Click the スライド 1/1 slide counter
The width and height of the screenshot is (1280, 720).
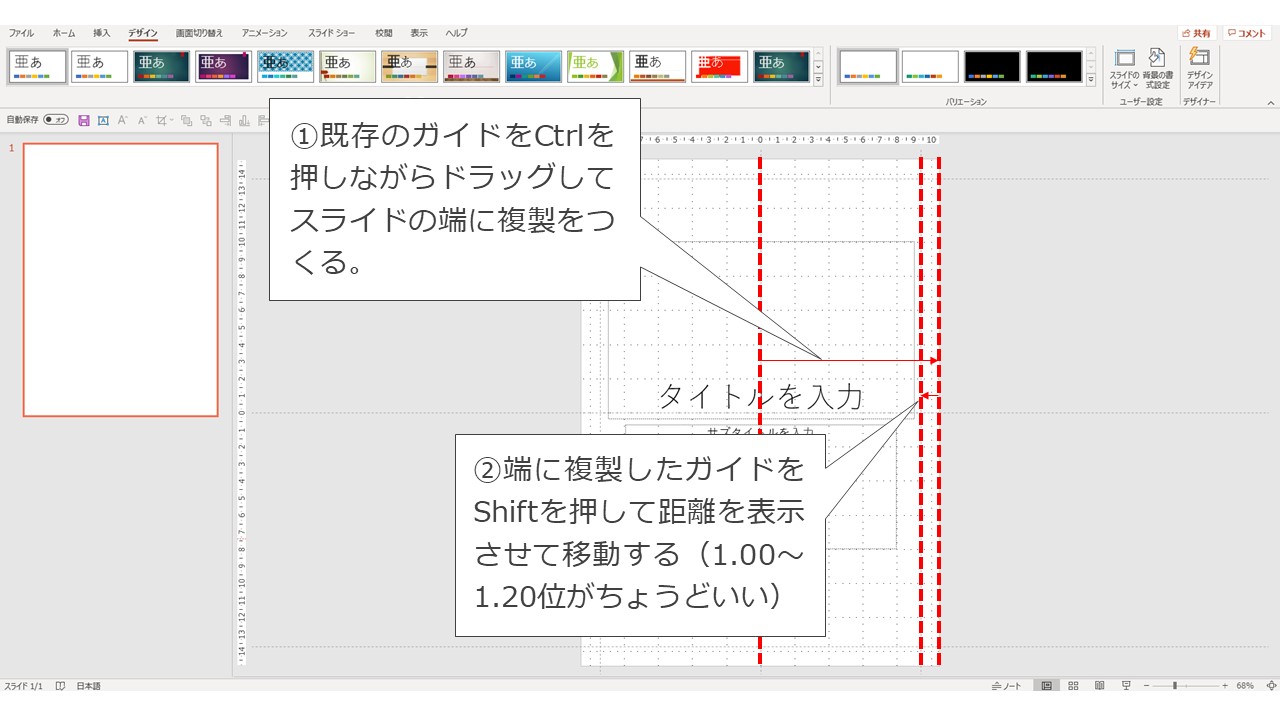pyautogui.click(x=24, y=686)
